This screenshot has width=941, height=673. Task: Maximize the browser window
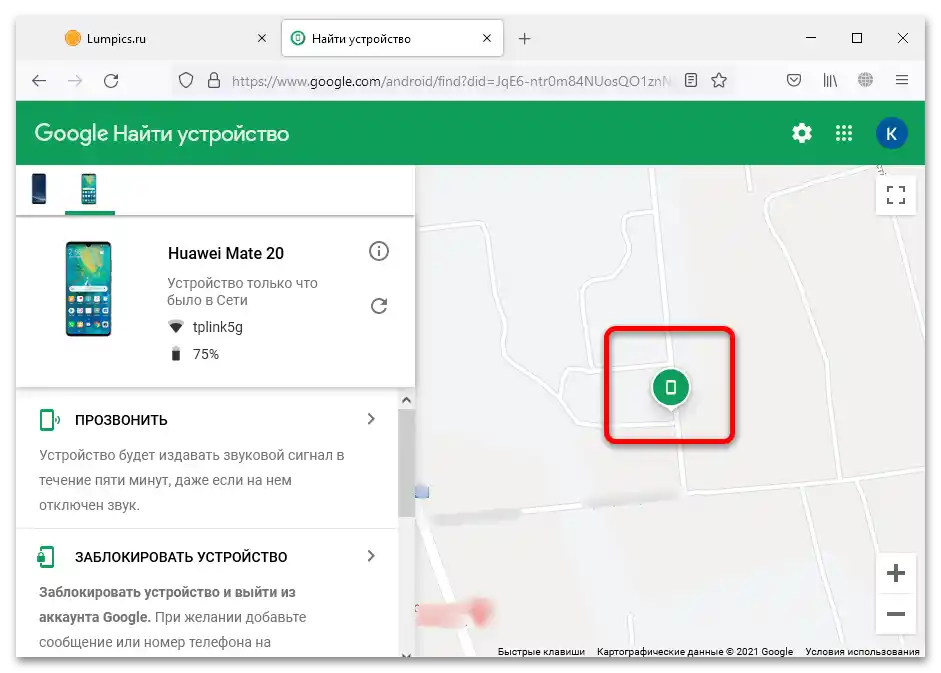tap(857, 38)
